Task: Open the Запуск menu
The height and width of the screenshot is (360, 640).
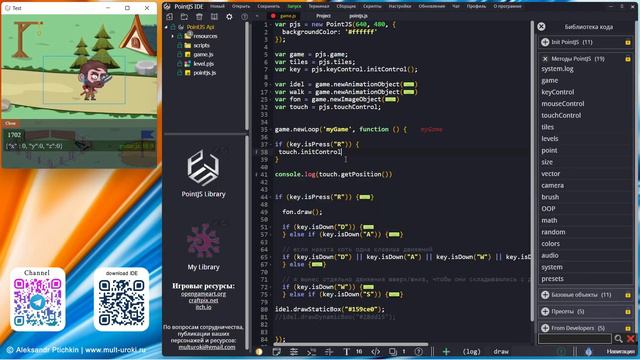Action: (294, 6)
